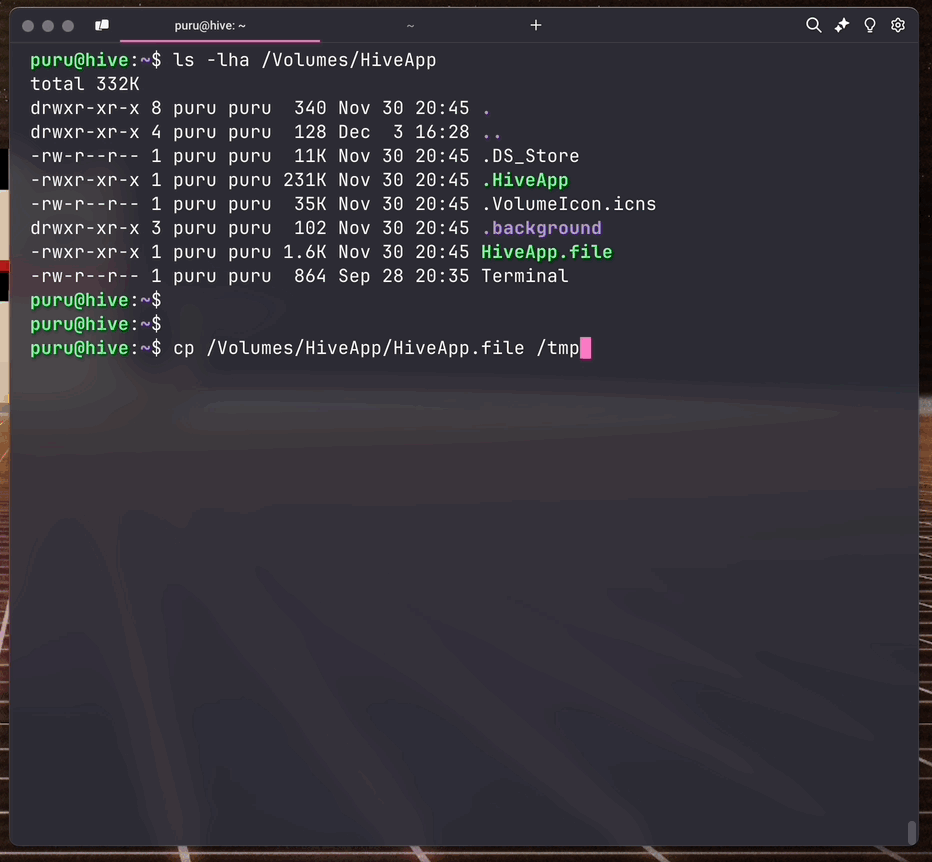The height and width of the screenshot is (862, 932).
Task: Click the Terminal file name in listing
Action: 525,276
